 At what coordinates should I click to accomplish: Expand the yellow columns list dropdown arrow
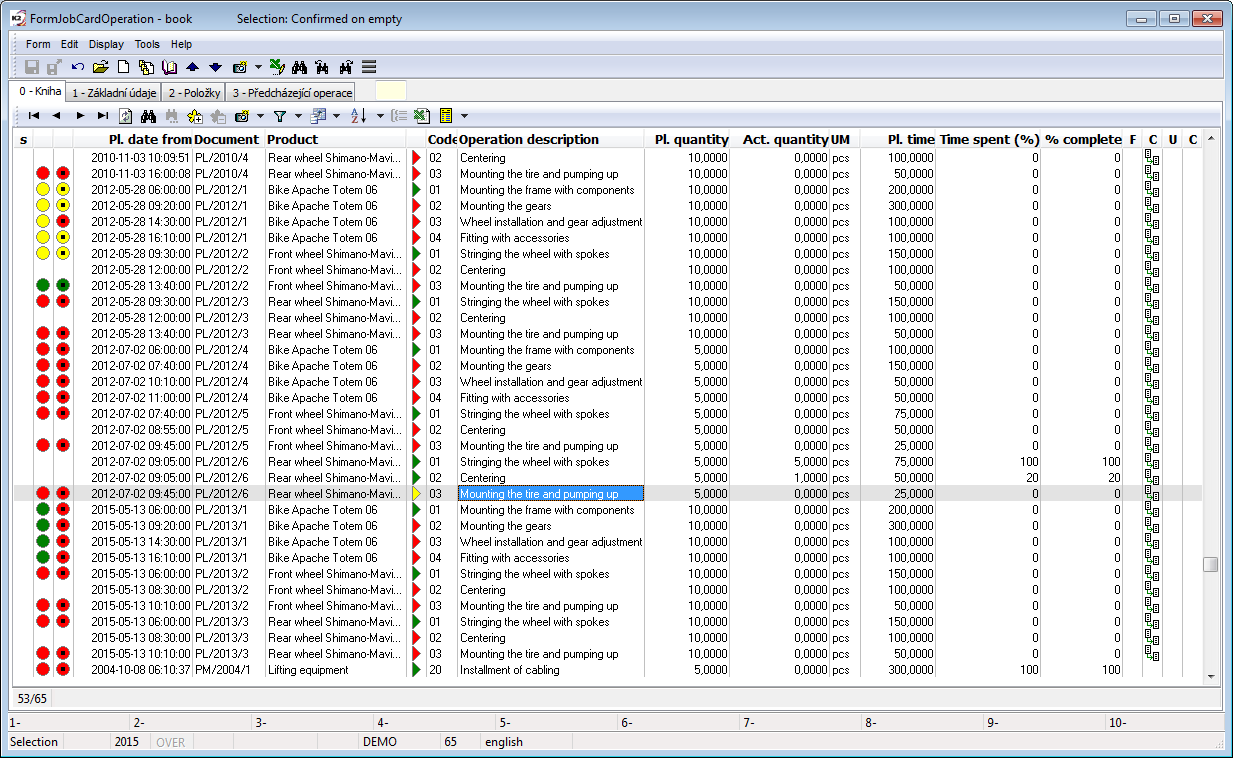tap(464, 116)
